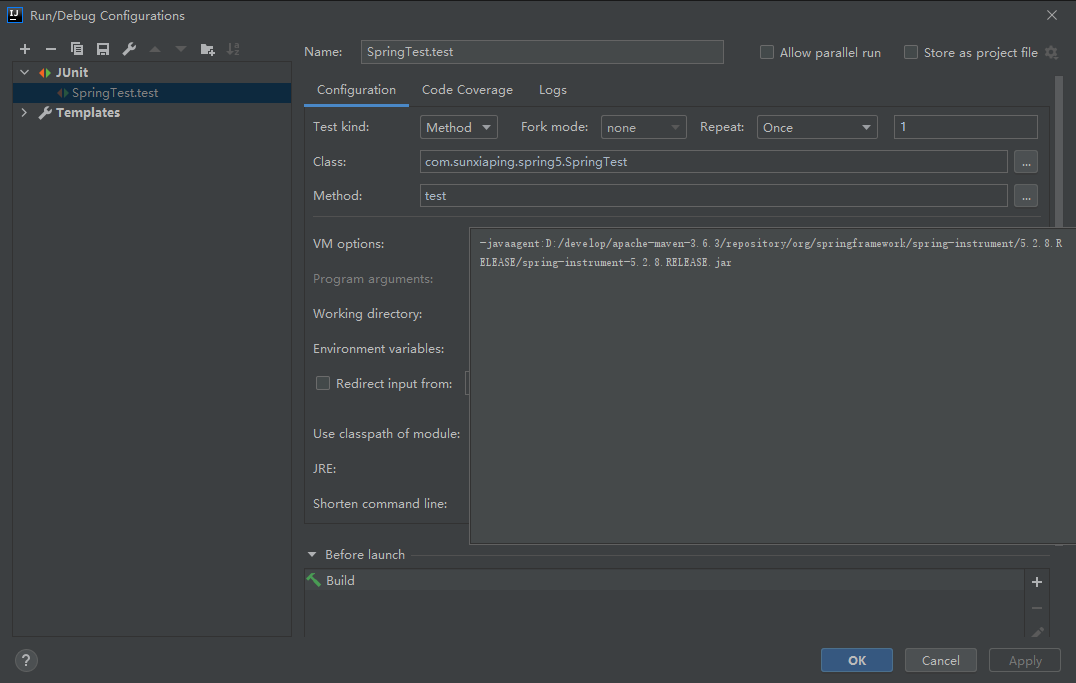Click the Cancel button

(941, 660)
